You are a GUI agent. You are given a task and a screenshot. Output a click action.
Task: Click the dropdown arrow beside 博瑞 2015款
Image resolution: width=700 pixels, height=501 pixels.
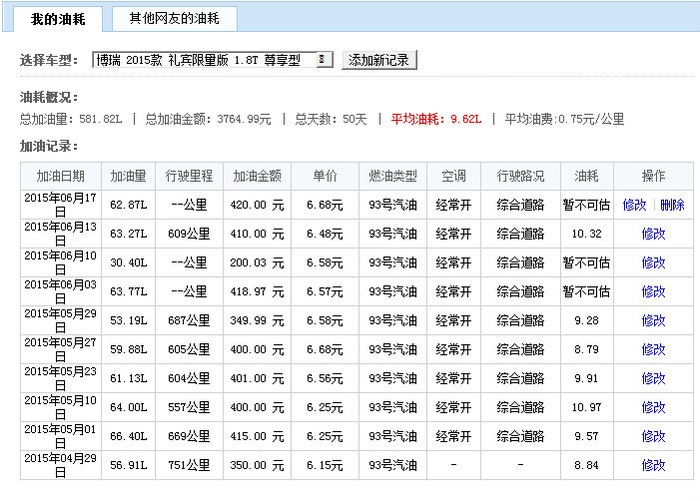pos(323,60)
